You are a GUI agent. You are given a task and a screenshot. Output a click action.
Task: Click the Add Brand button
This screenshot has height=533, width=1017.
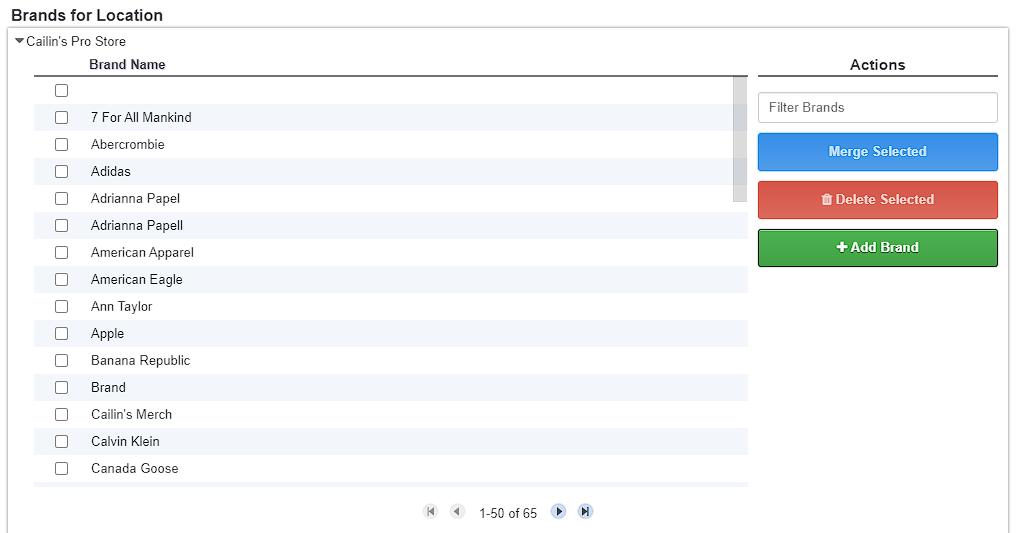(878, 248)
